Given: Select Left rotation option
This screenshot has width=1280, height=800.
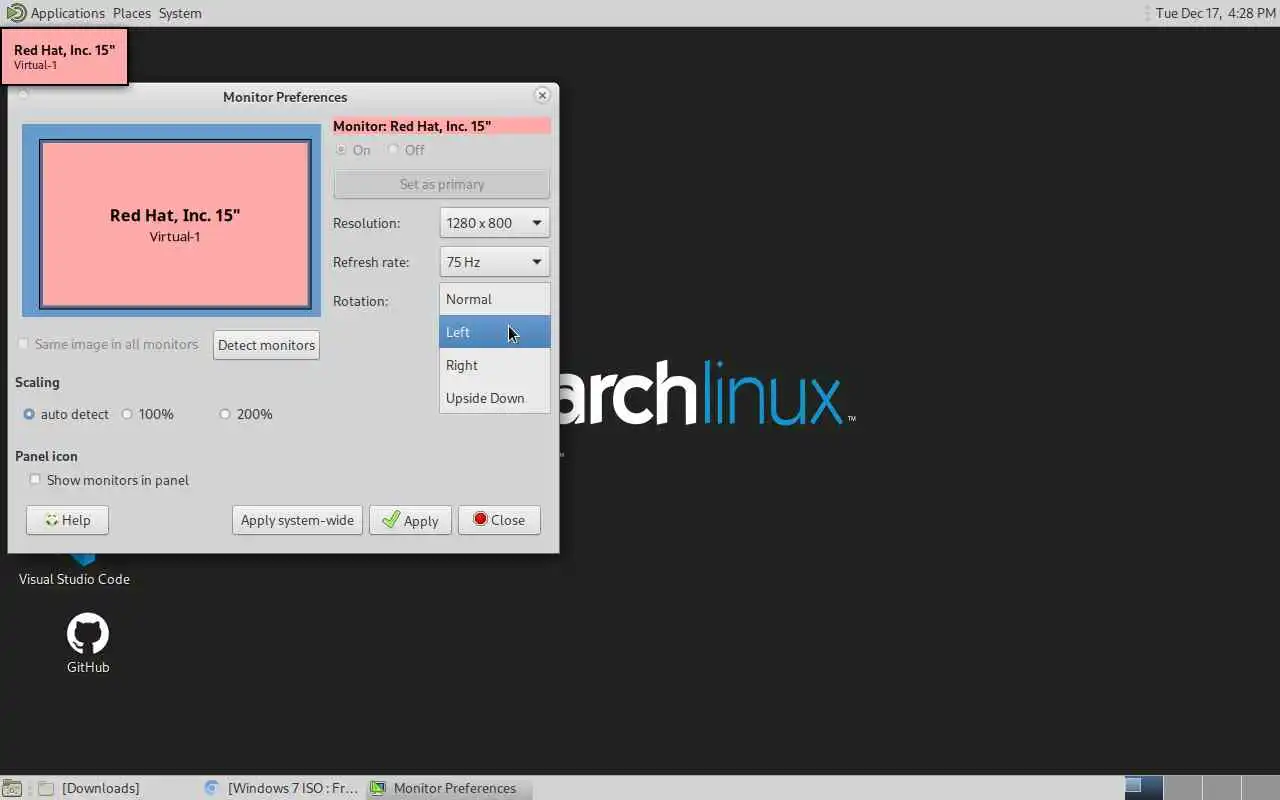Looking at the screenshot, I should [x=494, y=332].
